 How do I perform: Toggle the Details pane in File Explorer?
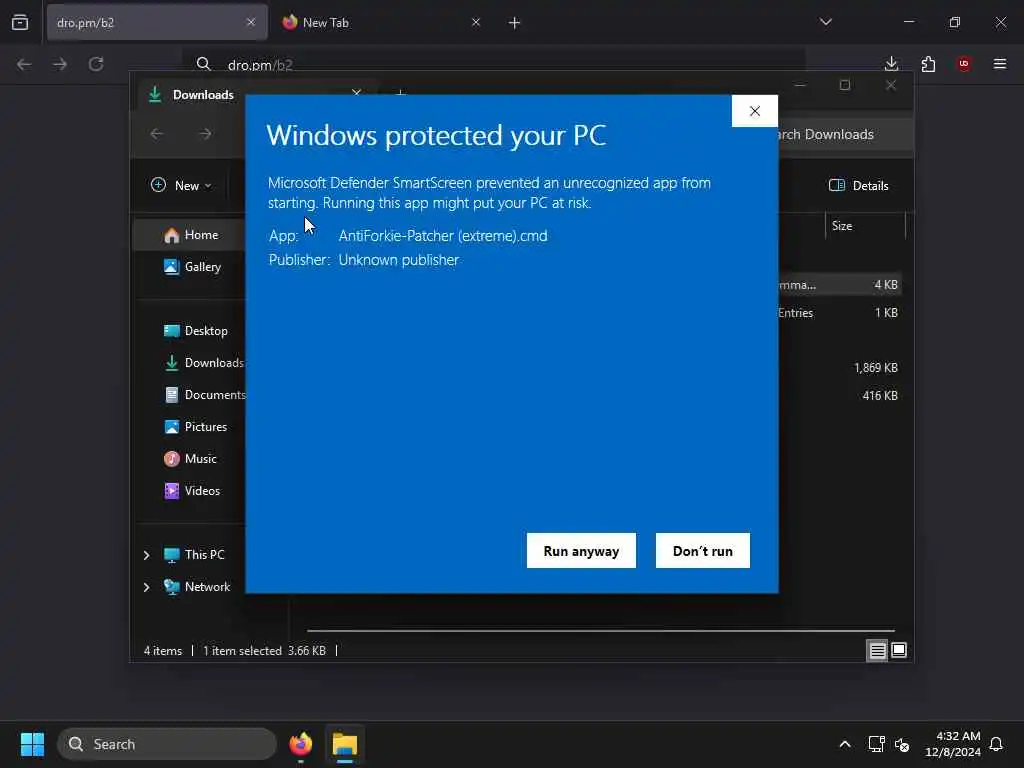tap(858, 185)
